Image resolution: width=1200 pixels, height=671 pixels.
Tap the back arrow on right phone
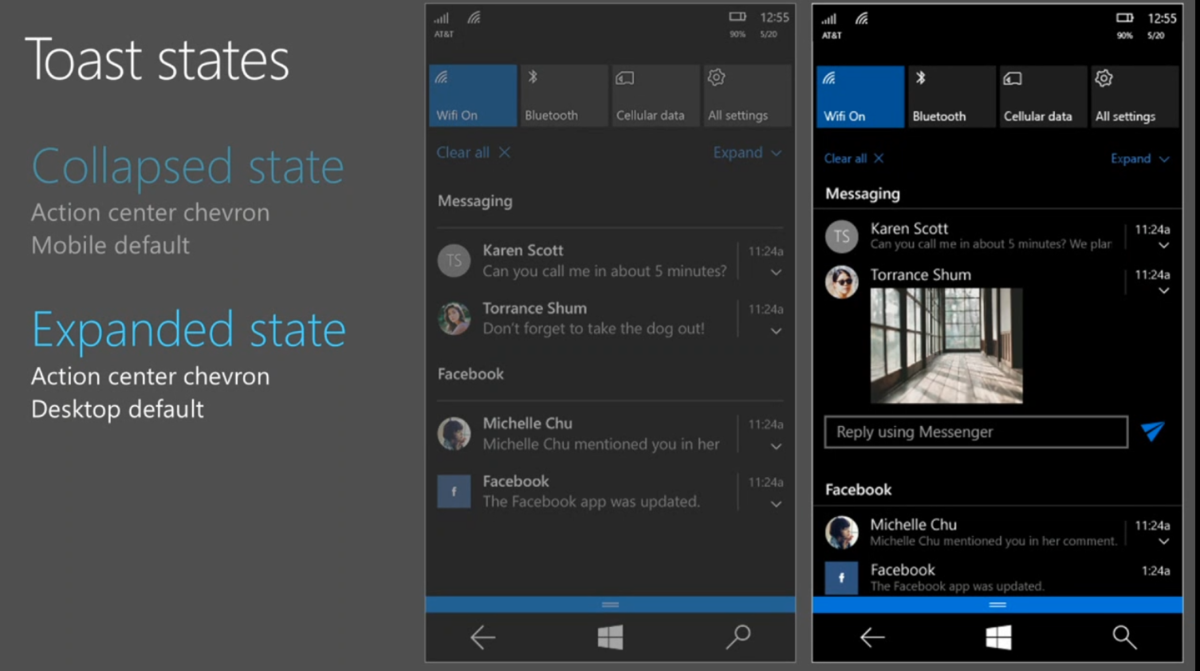coord(872,637)
